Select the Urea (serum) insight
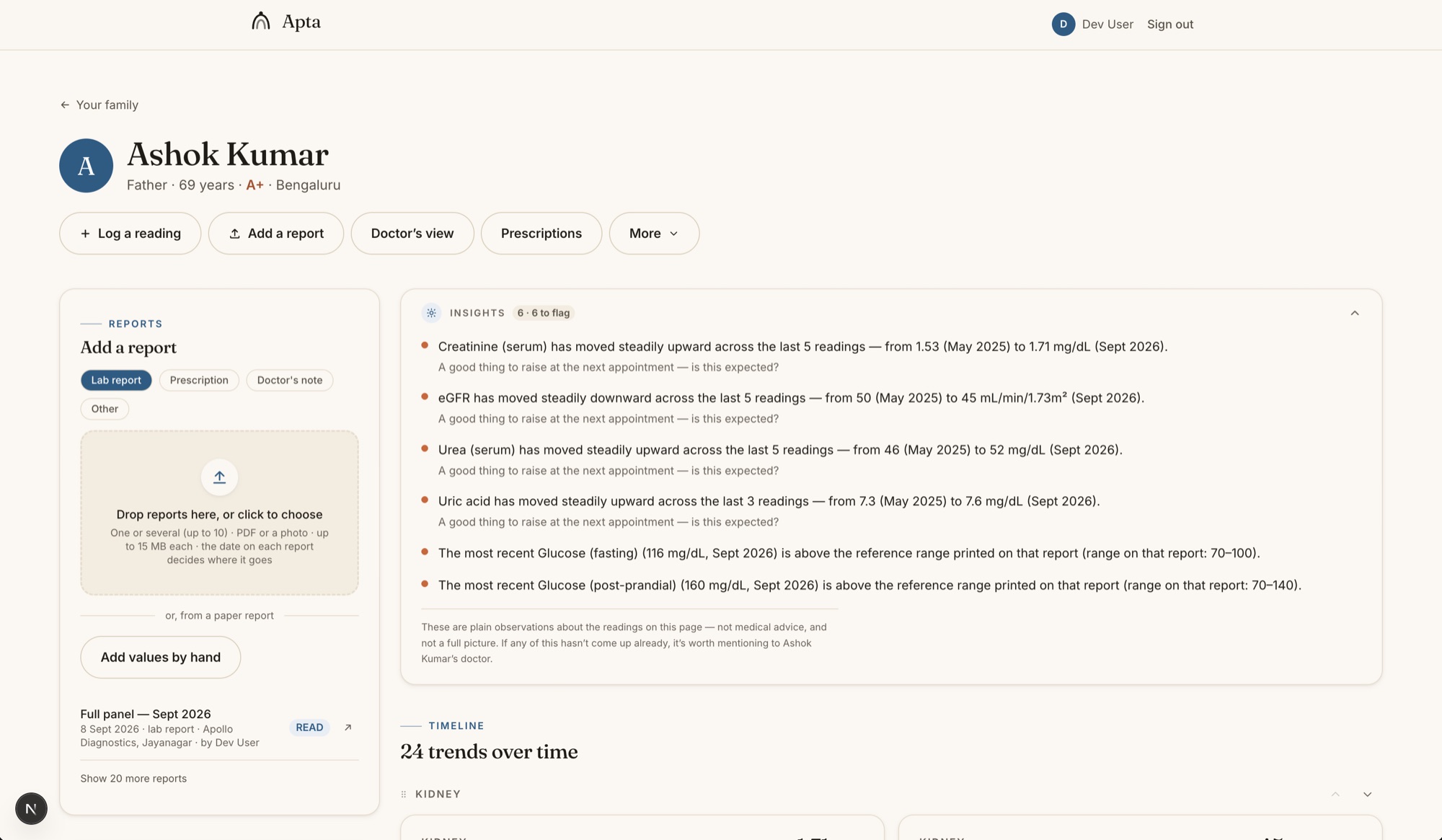Image resolution: width=1442 pixels, height=840 pixels. point(780,449)
